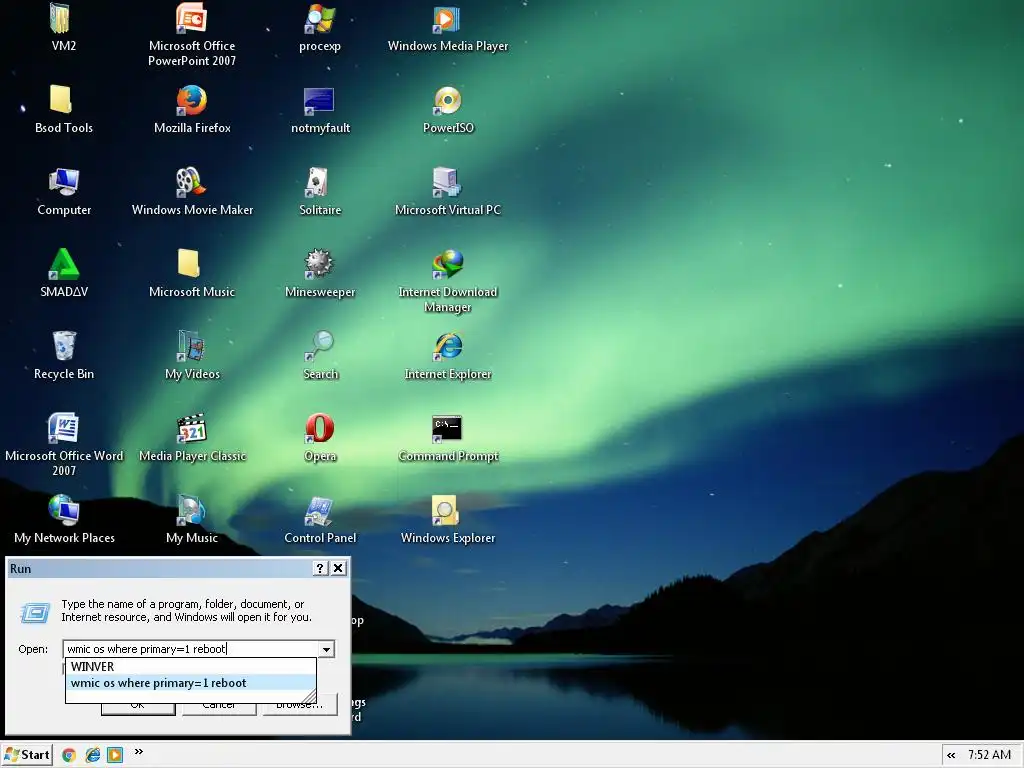Screen dimensions: 1024x768
Task: Click the Internet Download Manager icon
Action: click(447, 264)
